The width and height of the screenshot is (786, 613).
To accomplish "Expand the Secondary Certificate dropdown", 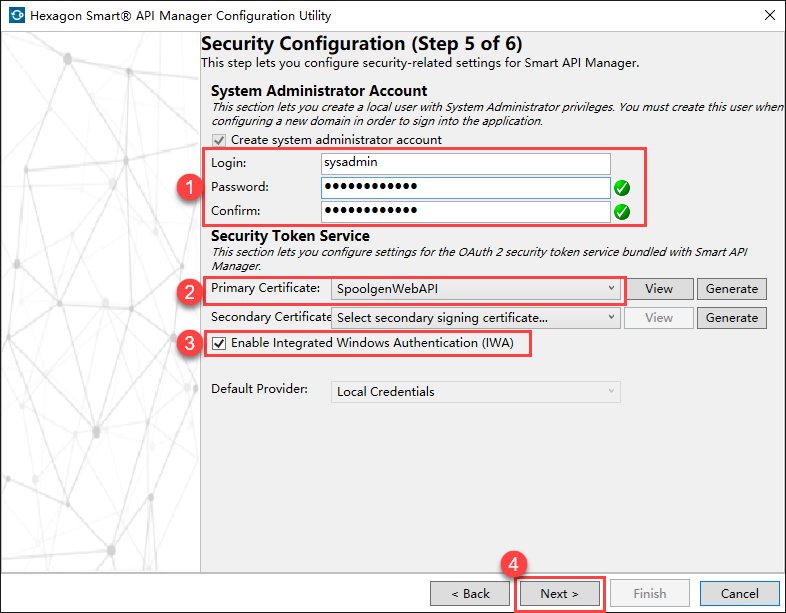I will pos(475,318).
